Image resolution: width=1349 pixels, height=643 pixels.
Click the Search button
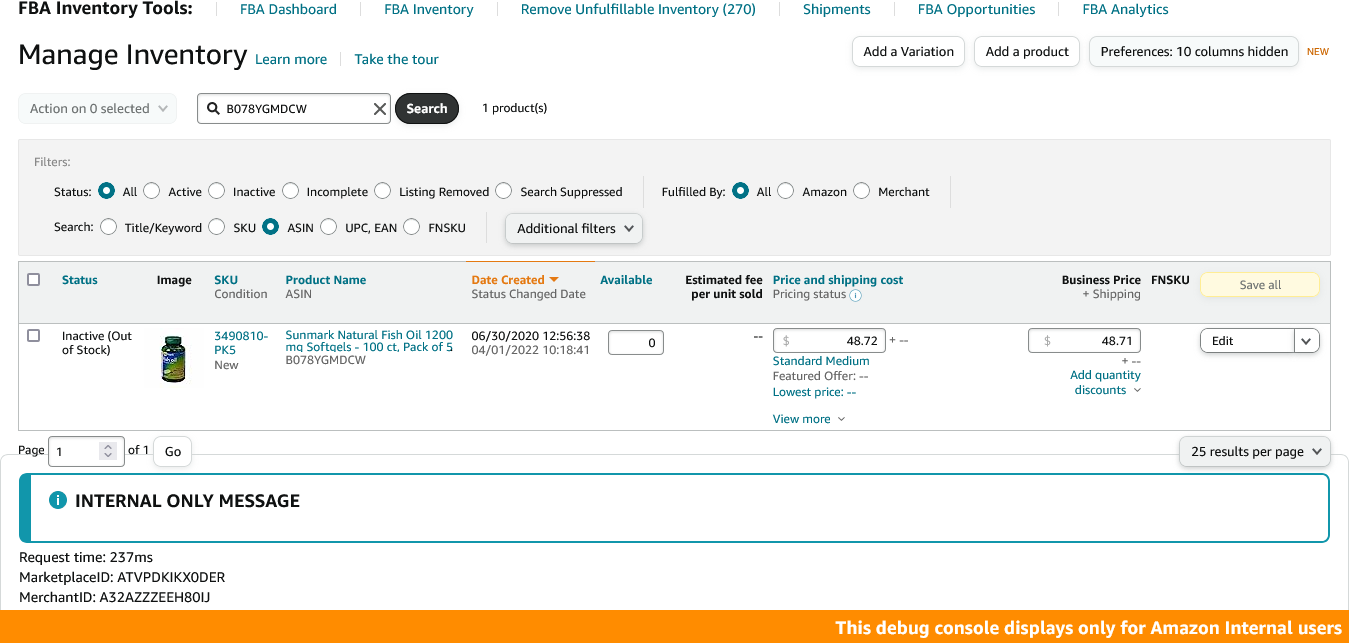427,109
